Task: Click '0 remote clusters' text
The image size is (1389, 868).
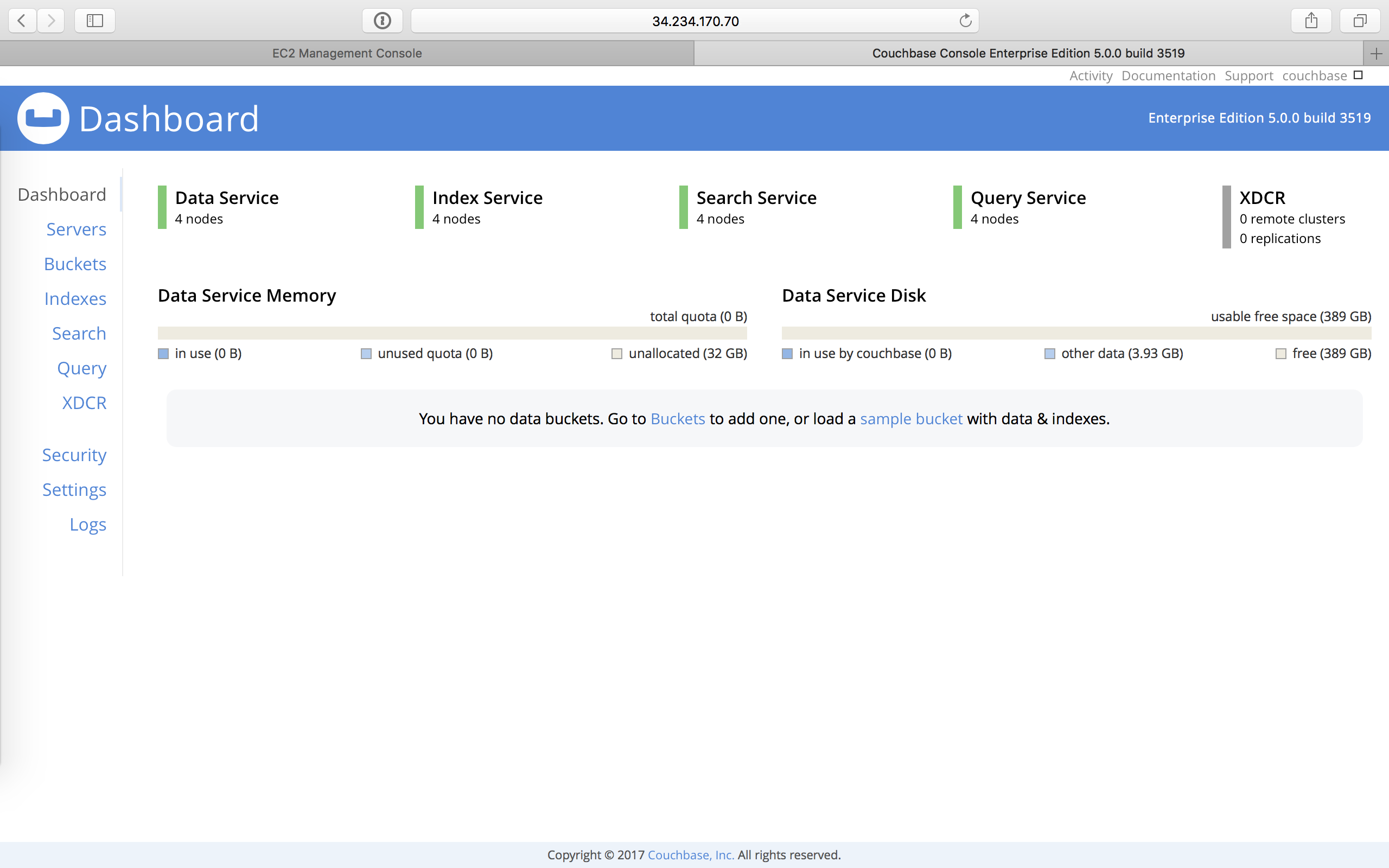Action: pyautogui.click(x=1292, y=219)
